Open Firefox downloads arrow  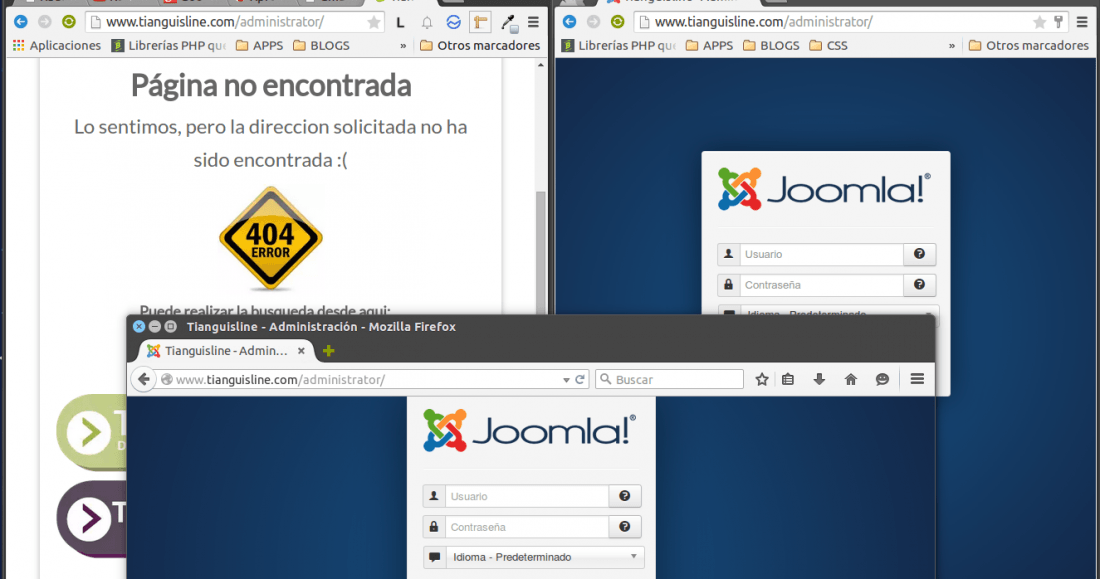[x=819, y=380]
